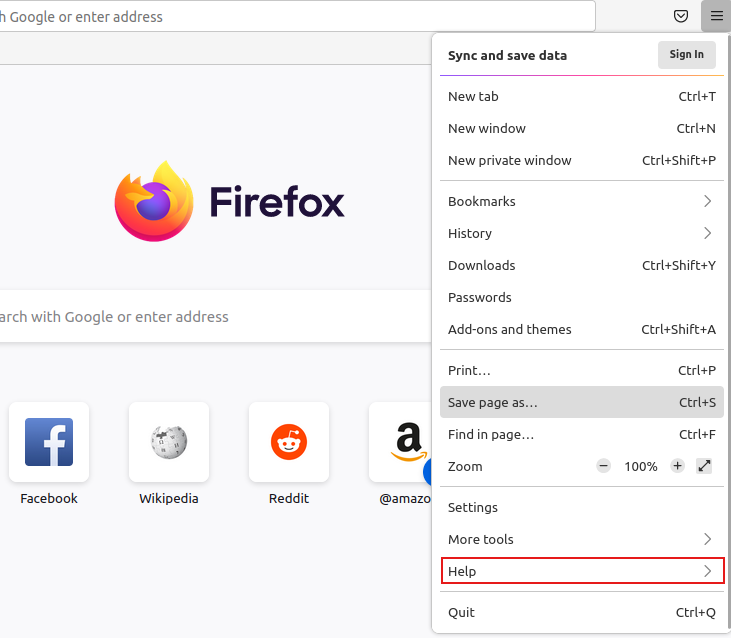Select New window menu item

click(x=582, y=128)
